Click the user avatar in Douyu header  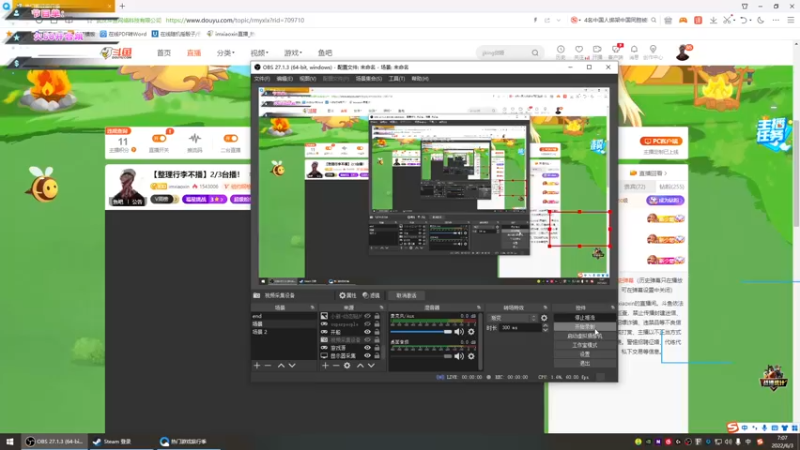point(683,53)
